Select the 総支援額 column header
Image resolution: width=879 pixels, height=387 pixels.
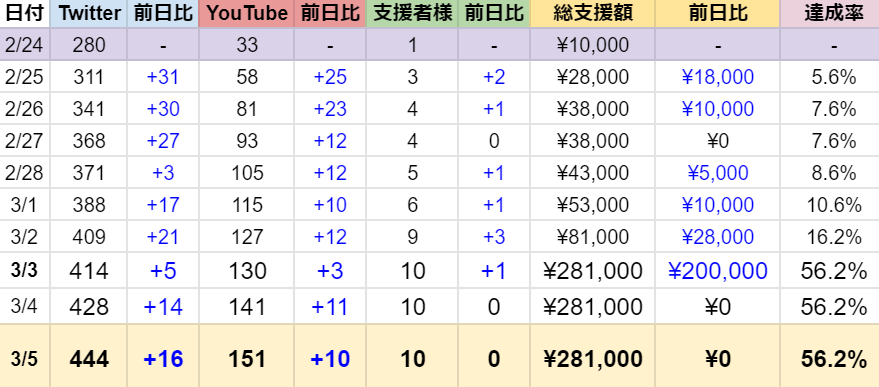(x=592, y=13)
